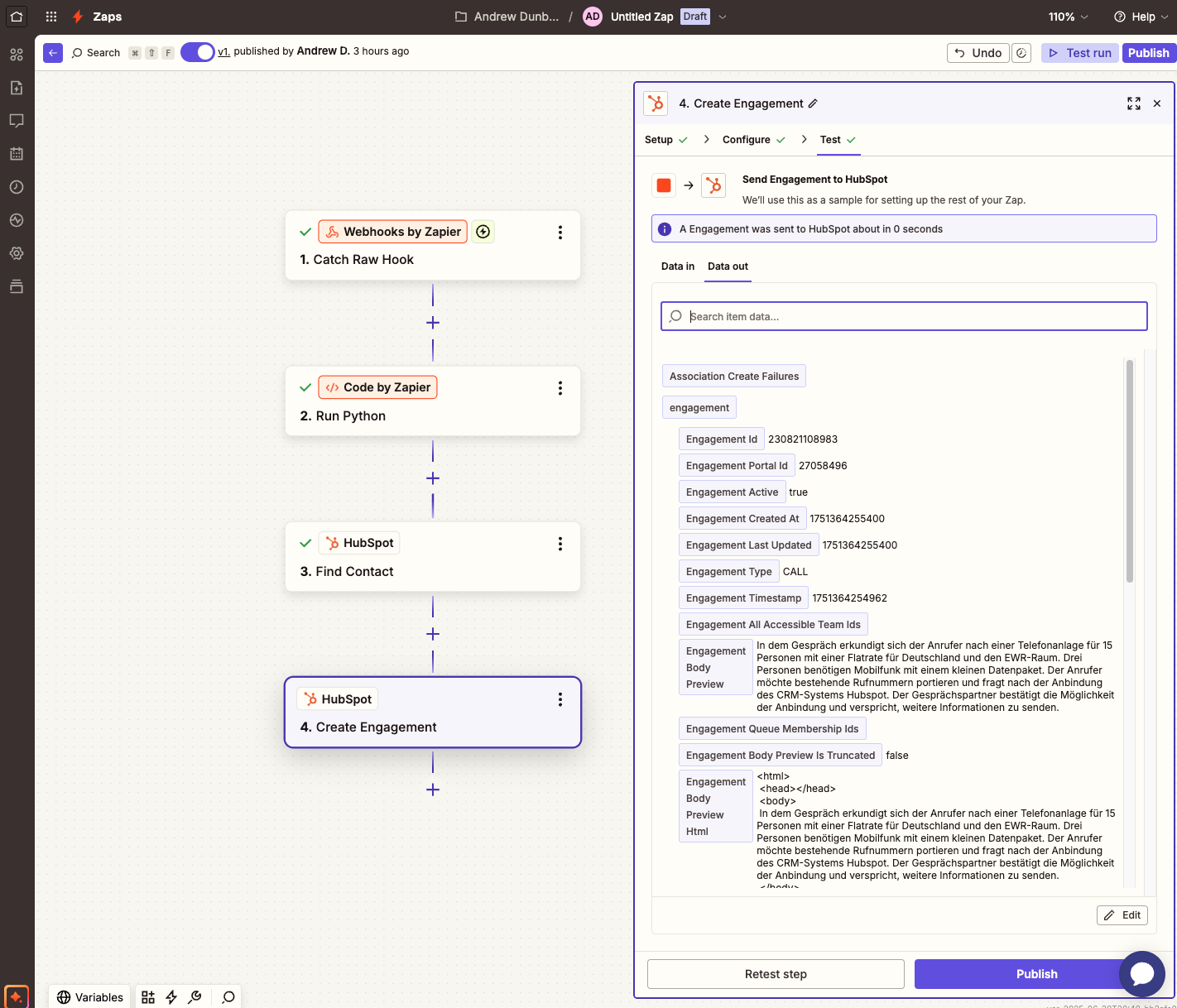Click the Association Create Failures field tag
This screenshot has width=1177, height=1008.
tap(734, 377)
